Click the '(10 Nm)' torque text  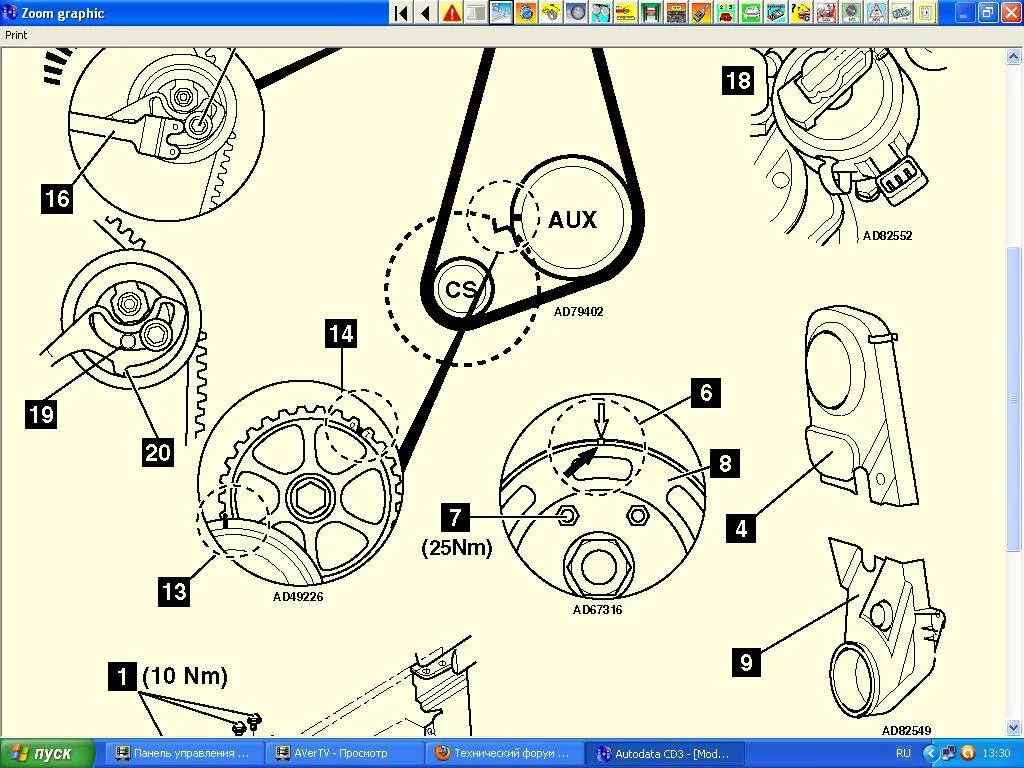pos(185,675)
